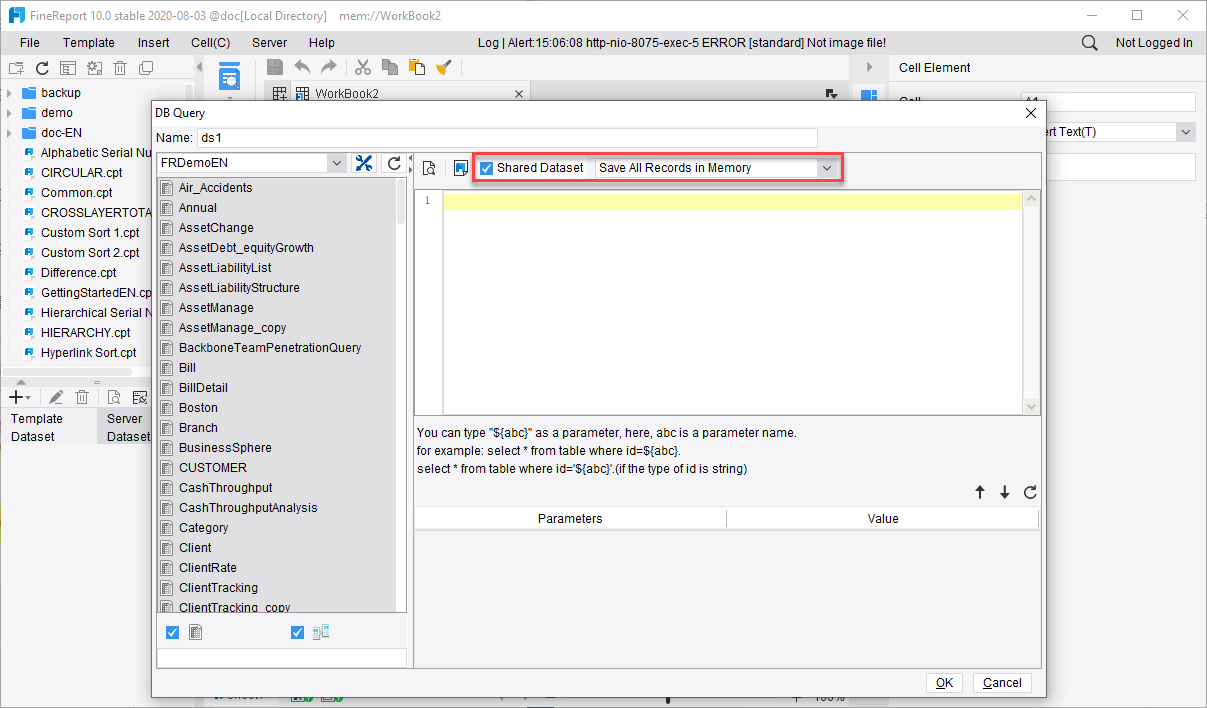Viewport: 1207px width, 708px height.
Task: Refresh the template file tree
Action: coord(42,68)
